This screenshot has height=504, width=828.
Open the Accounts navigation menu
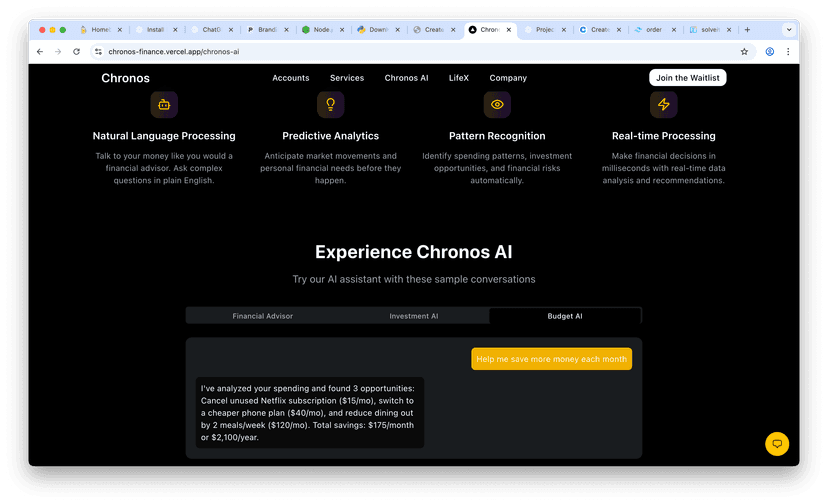(290, 78)
